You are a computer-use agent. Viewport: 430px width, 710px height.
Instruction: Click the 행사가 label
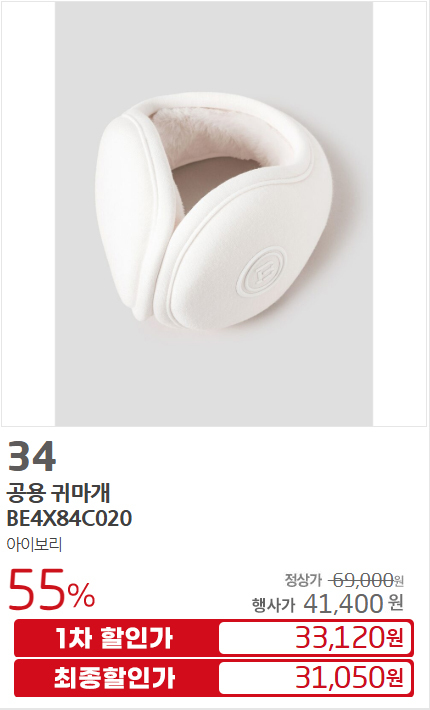point(273,604)
